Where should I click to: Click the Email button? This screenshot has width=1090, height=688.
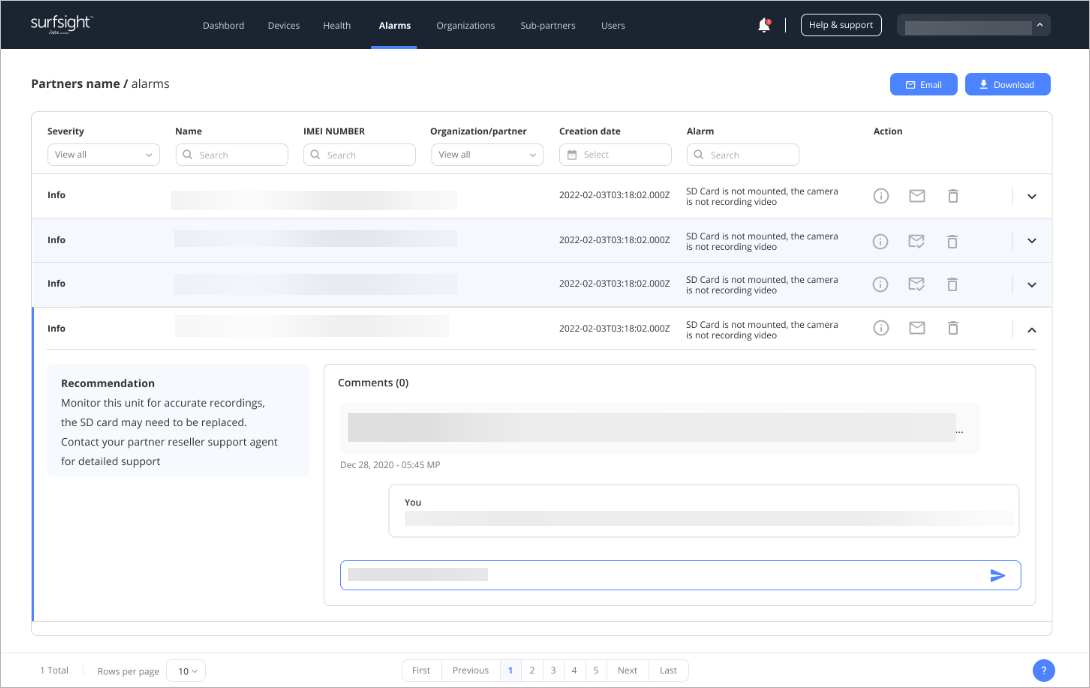pyautogui.click(x=923, y=84)
